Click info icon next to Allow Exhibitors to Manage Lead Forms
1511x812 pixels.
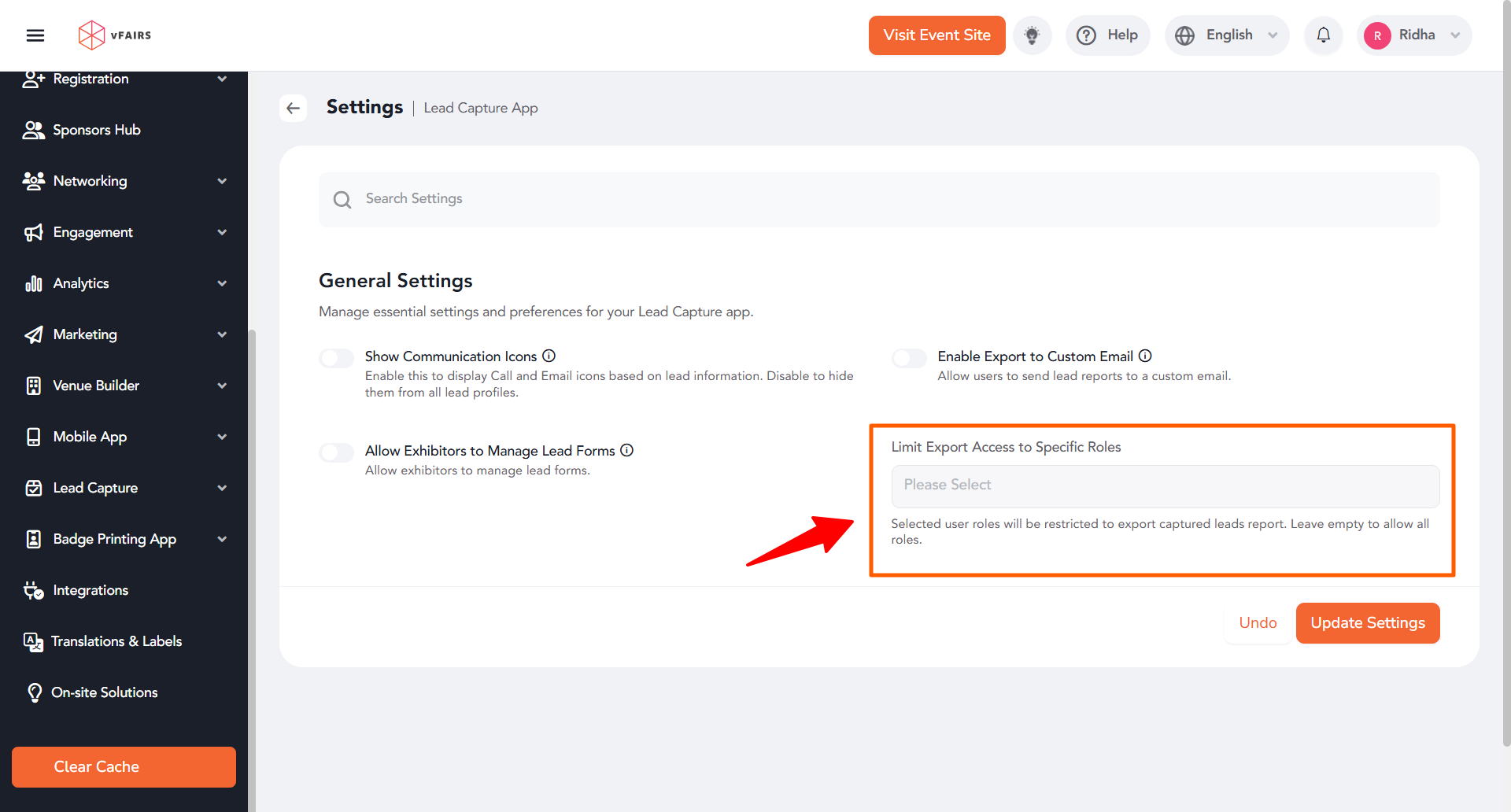tap(626, 450)
